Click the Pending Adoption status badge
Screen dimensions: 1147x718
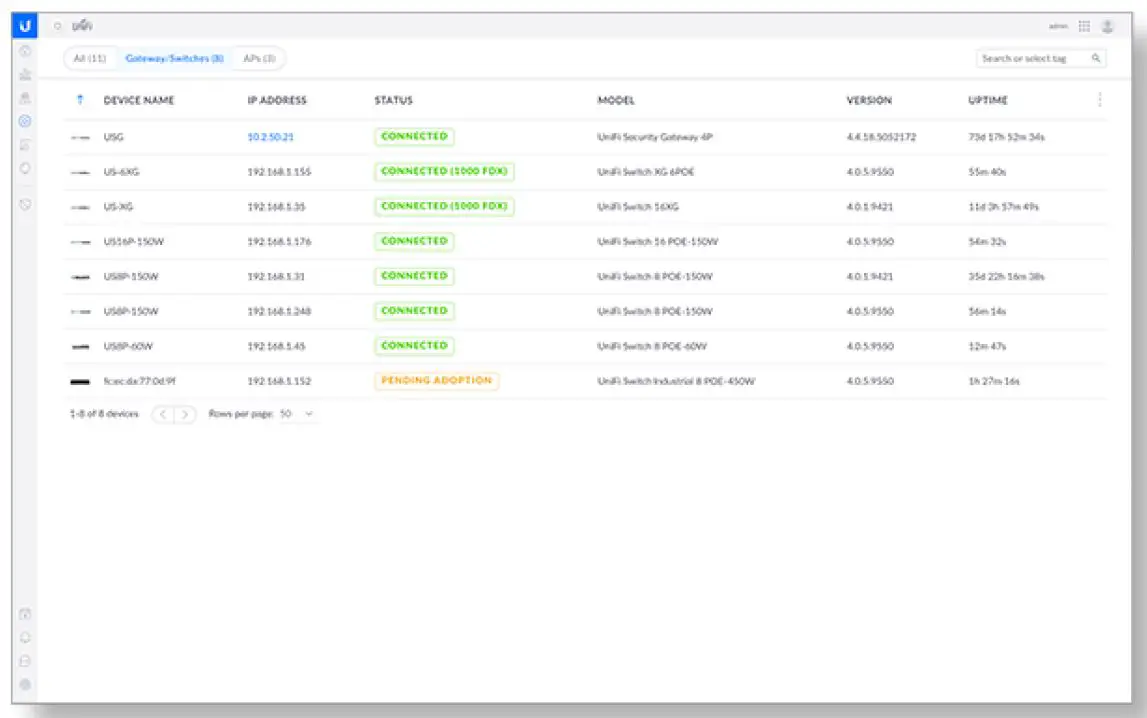437,381
